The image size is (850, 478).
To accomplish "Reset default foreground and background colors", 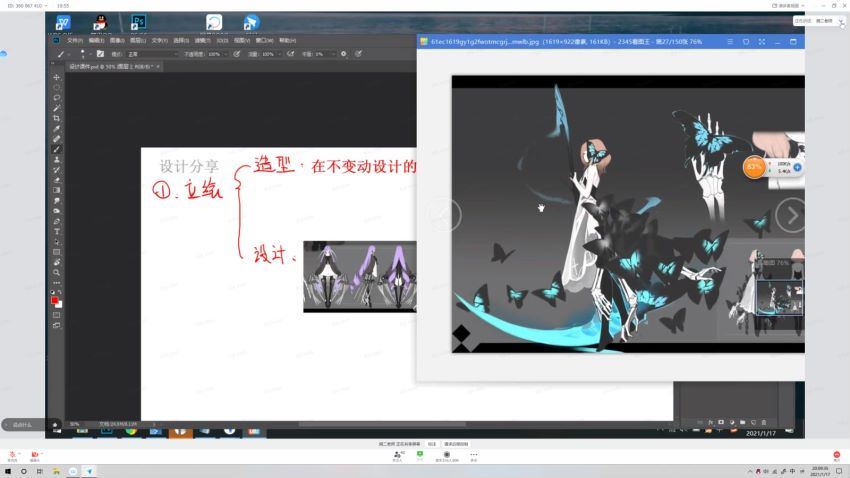I will 53,293.
